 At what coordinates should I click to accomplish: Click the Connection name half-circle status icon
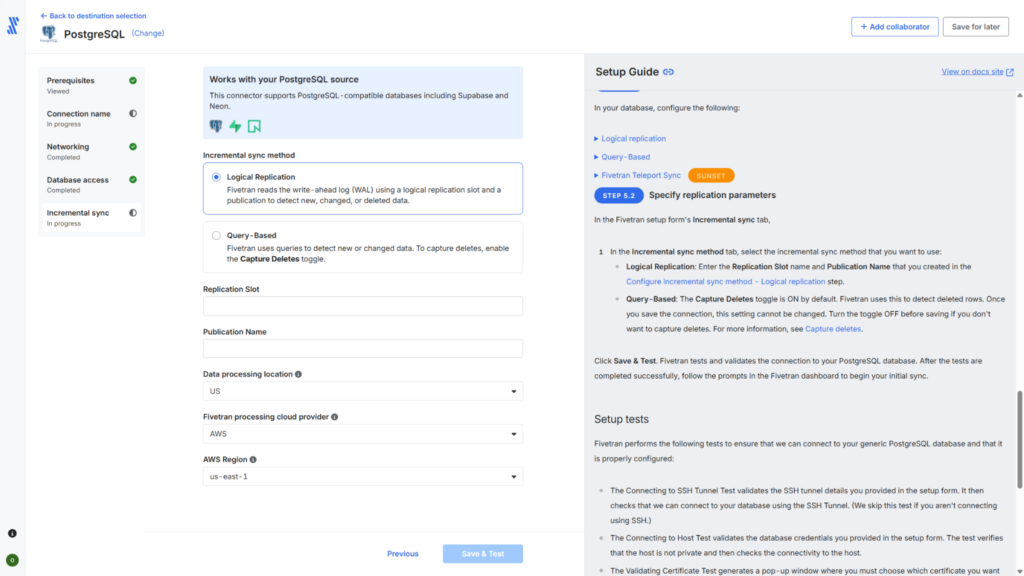tap(133, 114)
